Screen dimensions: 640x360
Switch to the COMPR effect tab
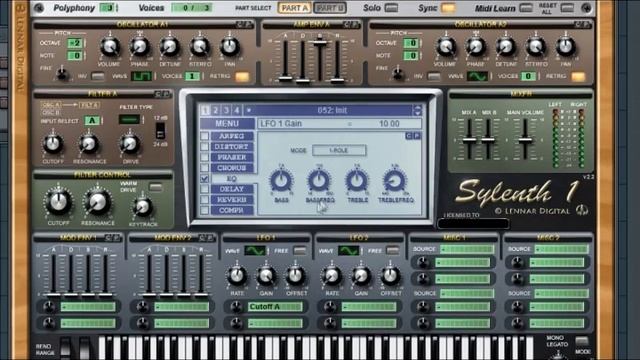232,210
